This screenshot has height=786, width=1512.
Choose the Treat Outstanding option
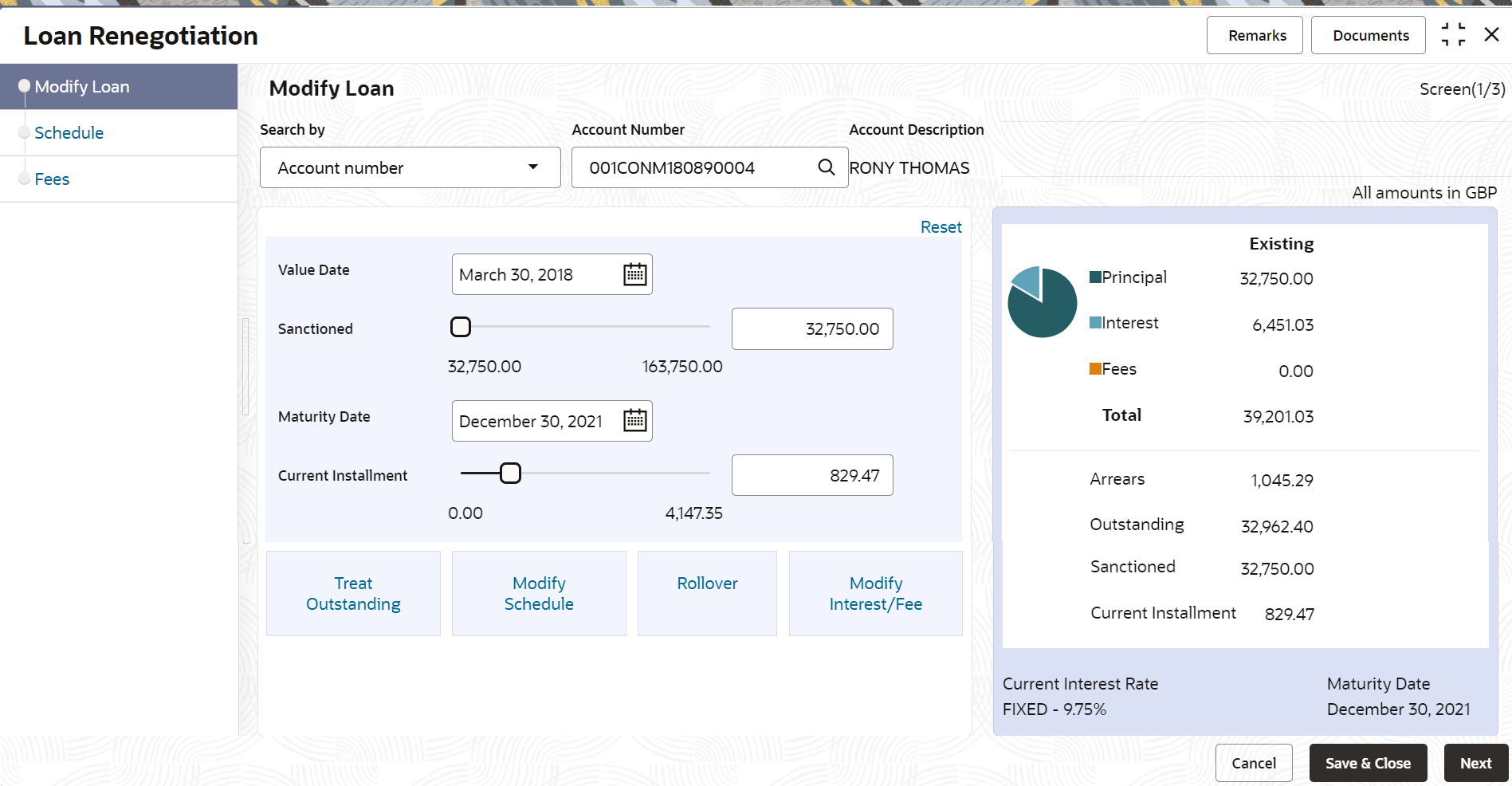pos(353,593)
